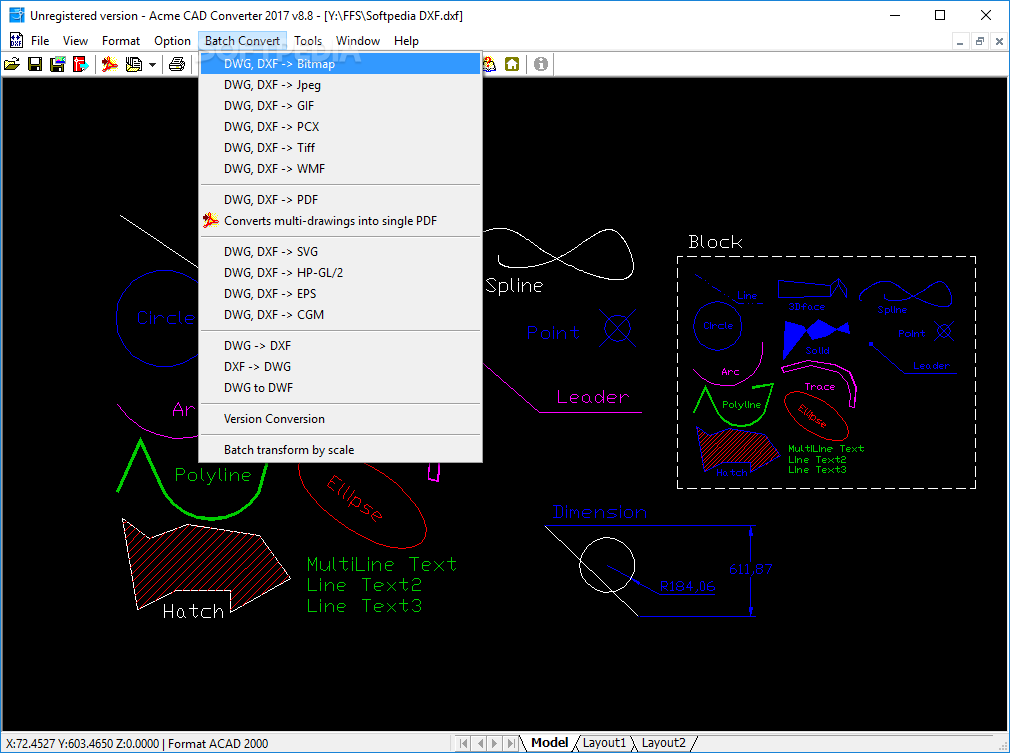Choose Converts multi-drawings into single PDF
The width and height of the screenshot is (1010, 753).
click(341, 221)
